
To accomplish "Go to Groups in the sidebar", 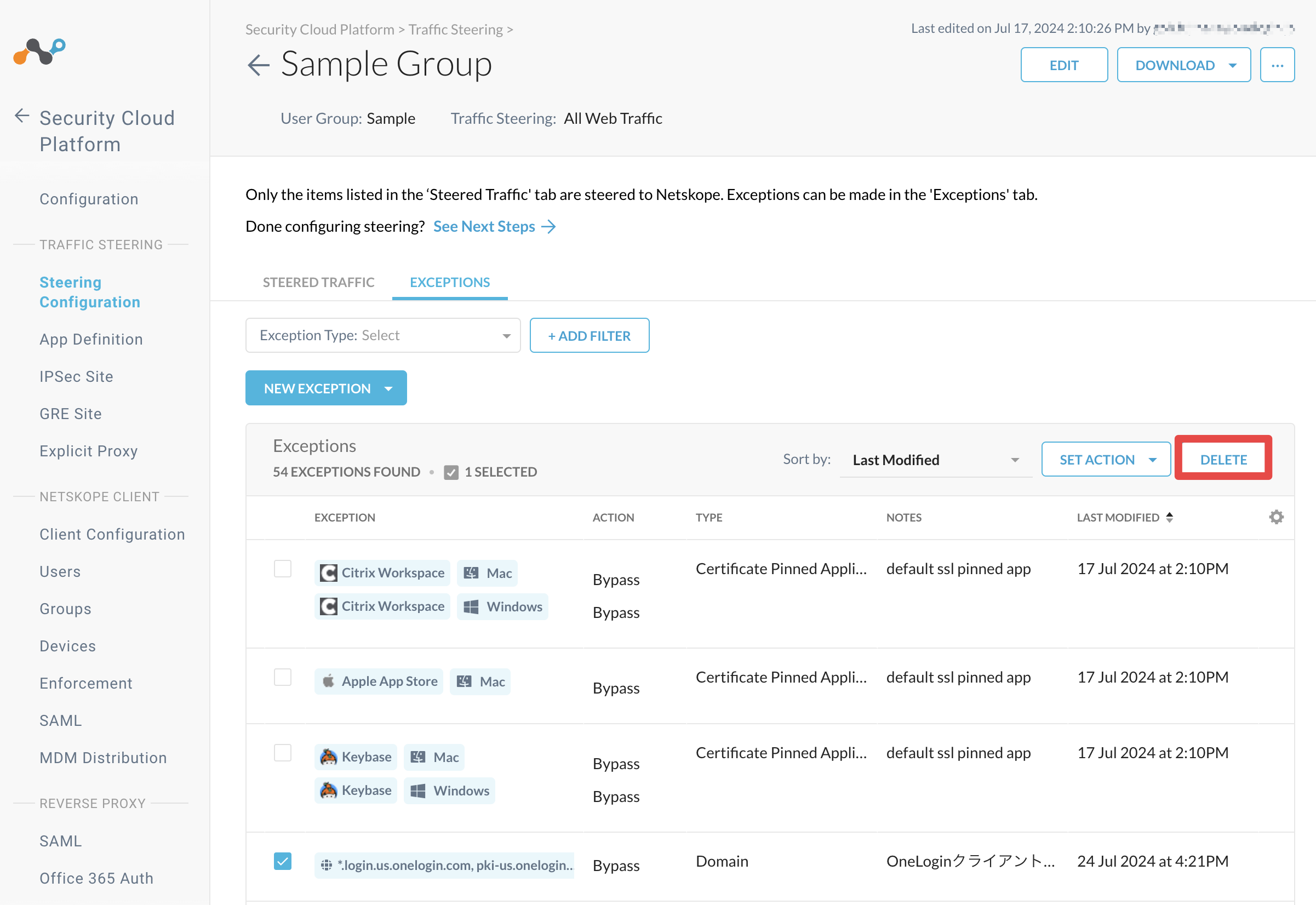I will coord(66,609).
